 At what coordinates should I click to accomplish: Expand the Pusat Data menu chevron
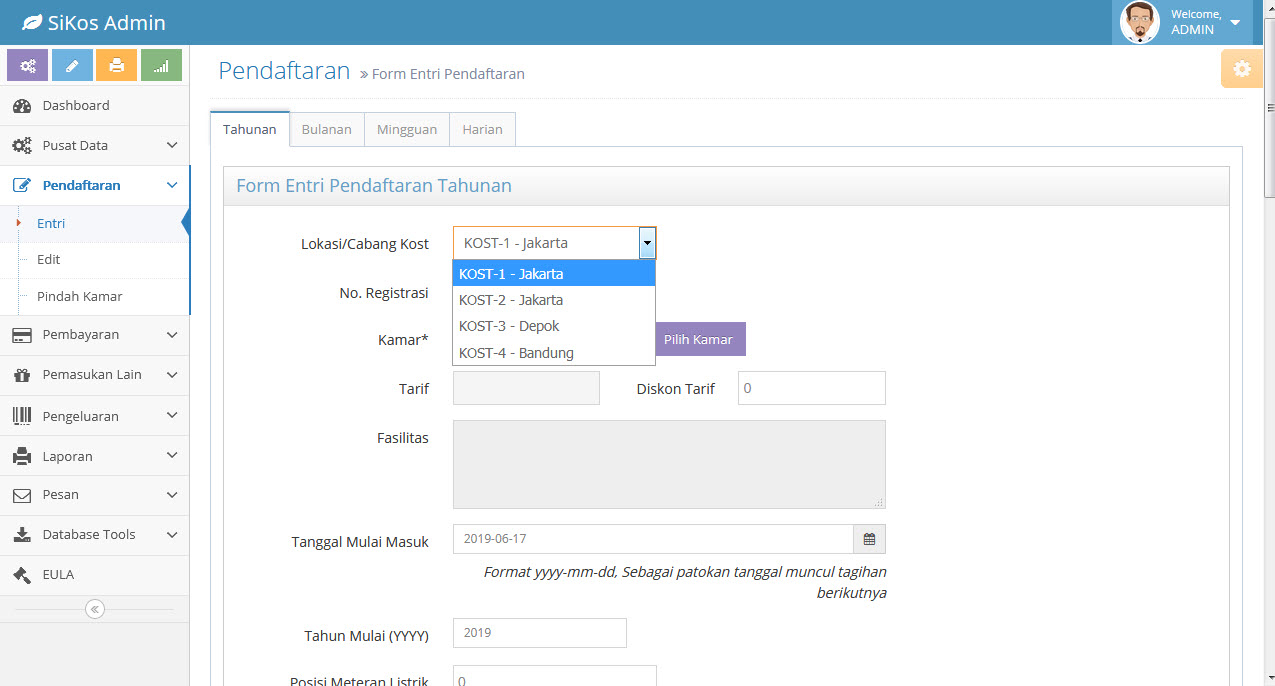(172, 146)
